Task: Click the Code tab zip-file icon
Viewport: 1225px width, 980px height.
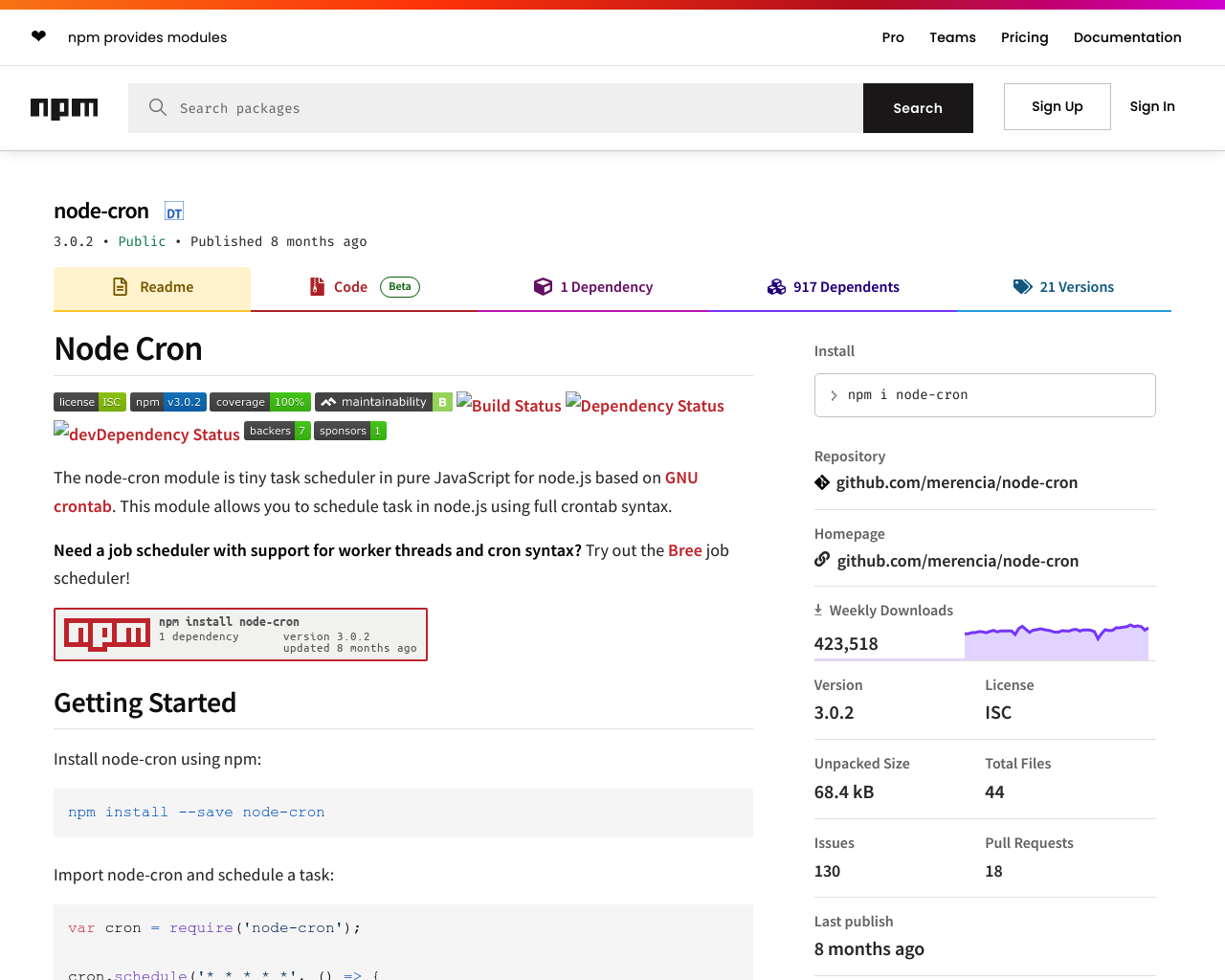Action: (x=317, y=286)
